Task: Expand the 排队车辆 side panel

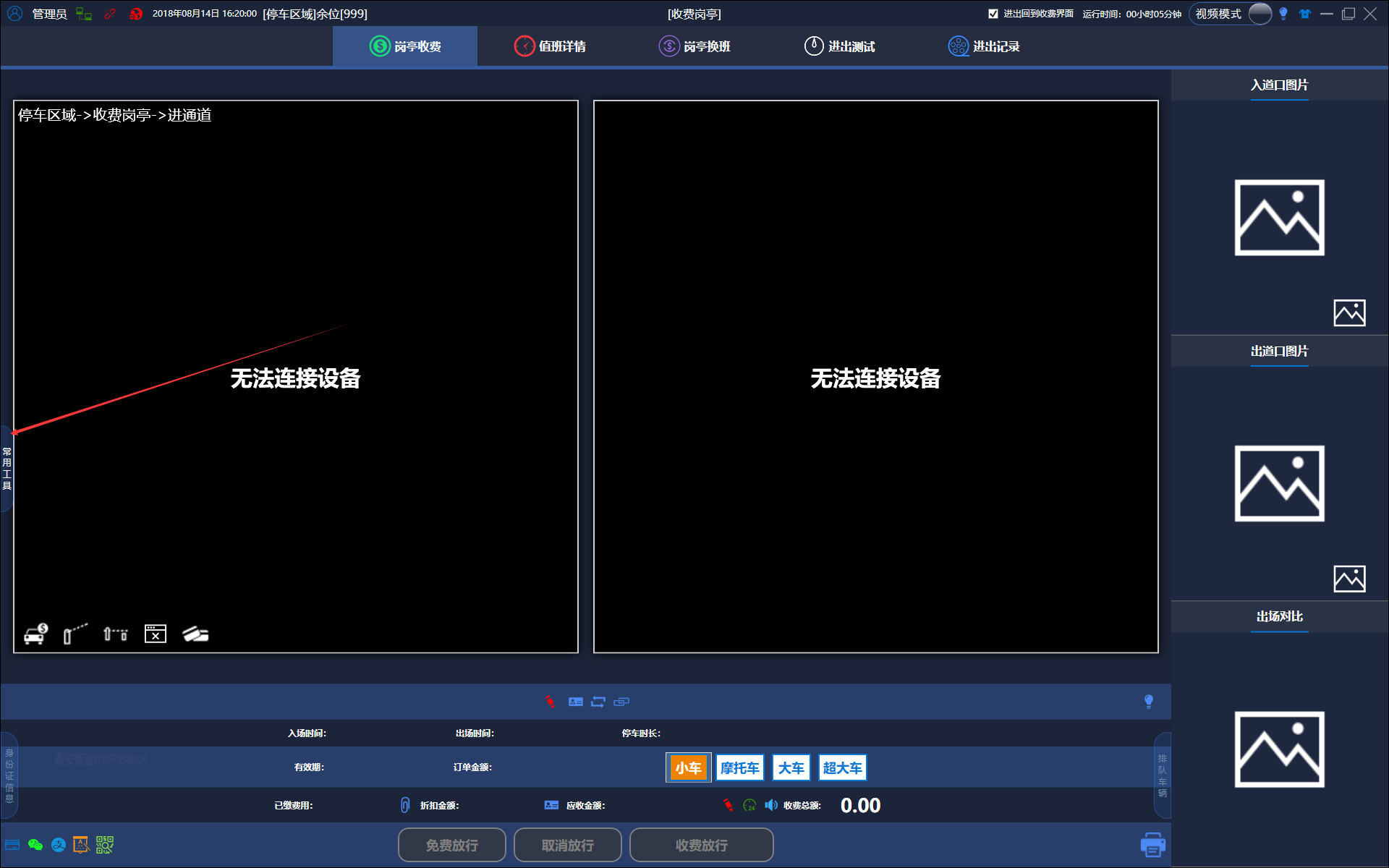Action: click(1162, 776)
